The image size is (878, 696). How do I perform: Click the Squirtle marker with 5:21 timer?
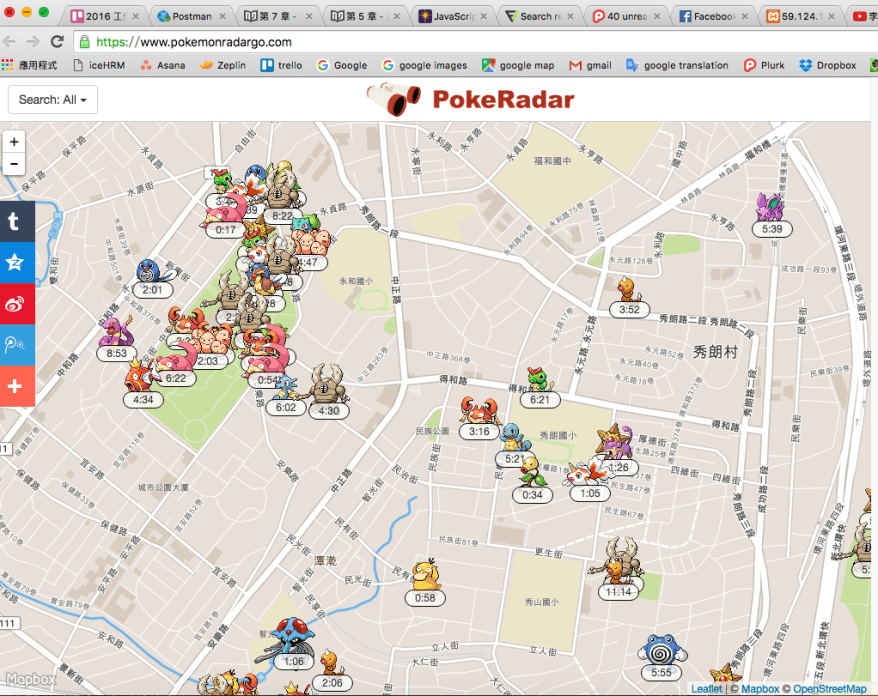pos(512,439)
